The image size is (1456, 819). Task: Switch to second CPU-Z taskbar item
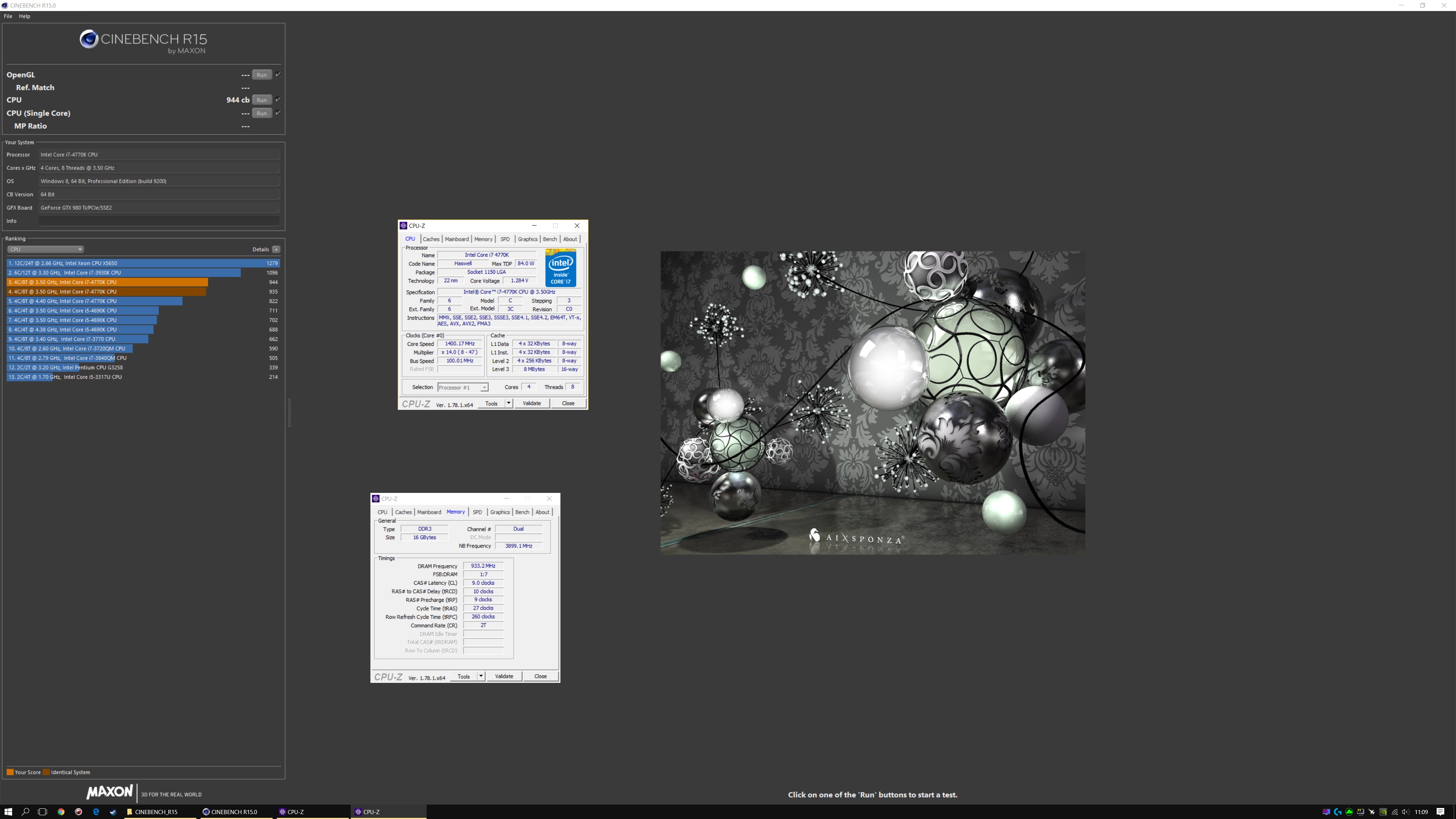coord(388,812)
